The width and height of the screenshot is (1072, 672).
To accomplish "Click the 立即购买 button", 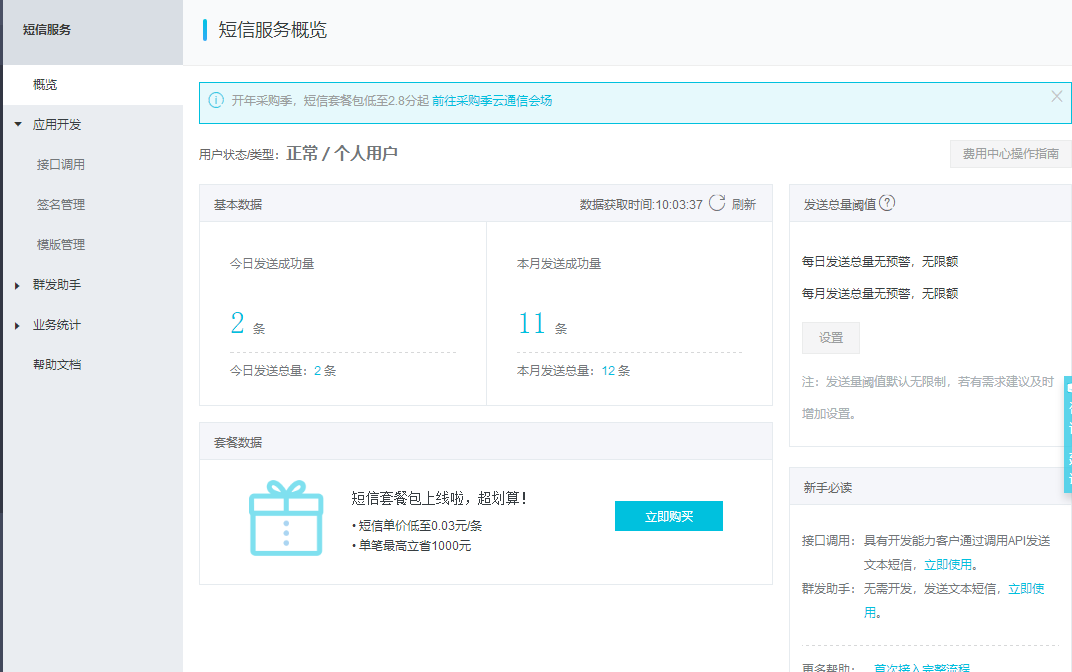I will tap(668, 516).
